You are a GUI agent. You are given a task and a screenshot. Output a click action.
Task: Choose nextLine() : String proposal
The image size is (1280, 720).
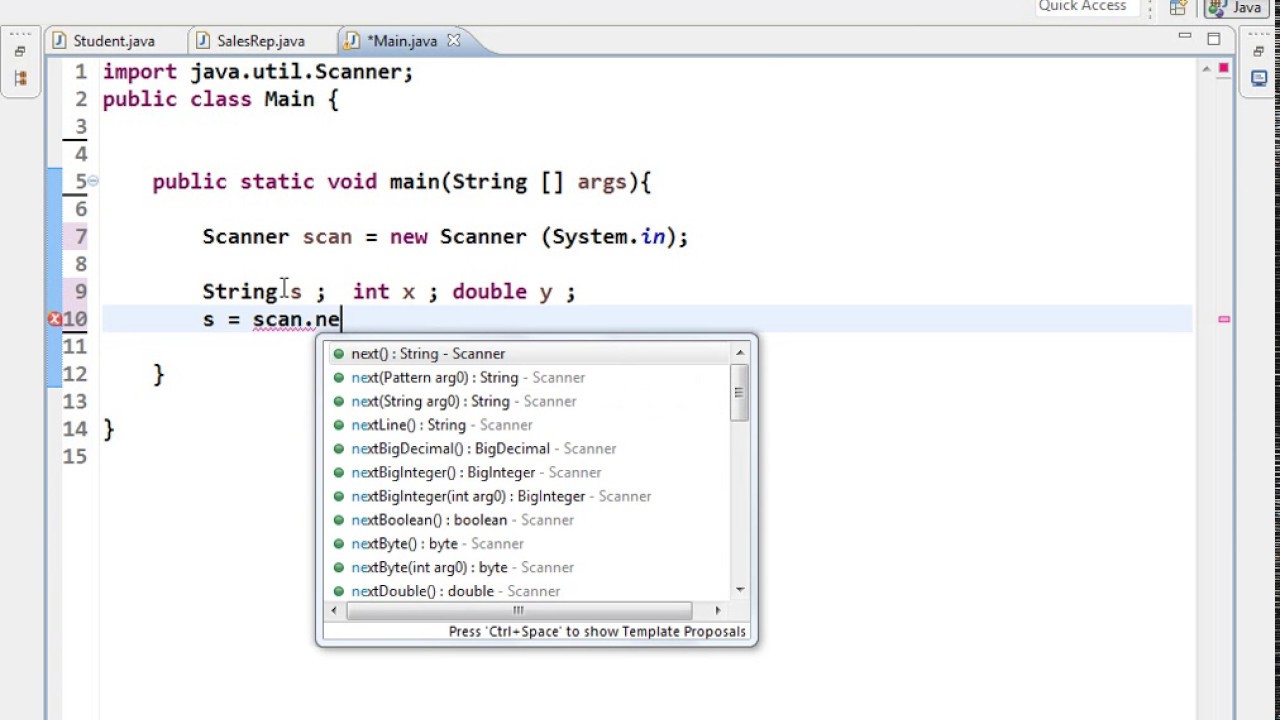point(528,425)
